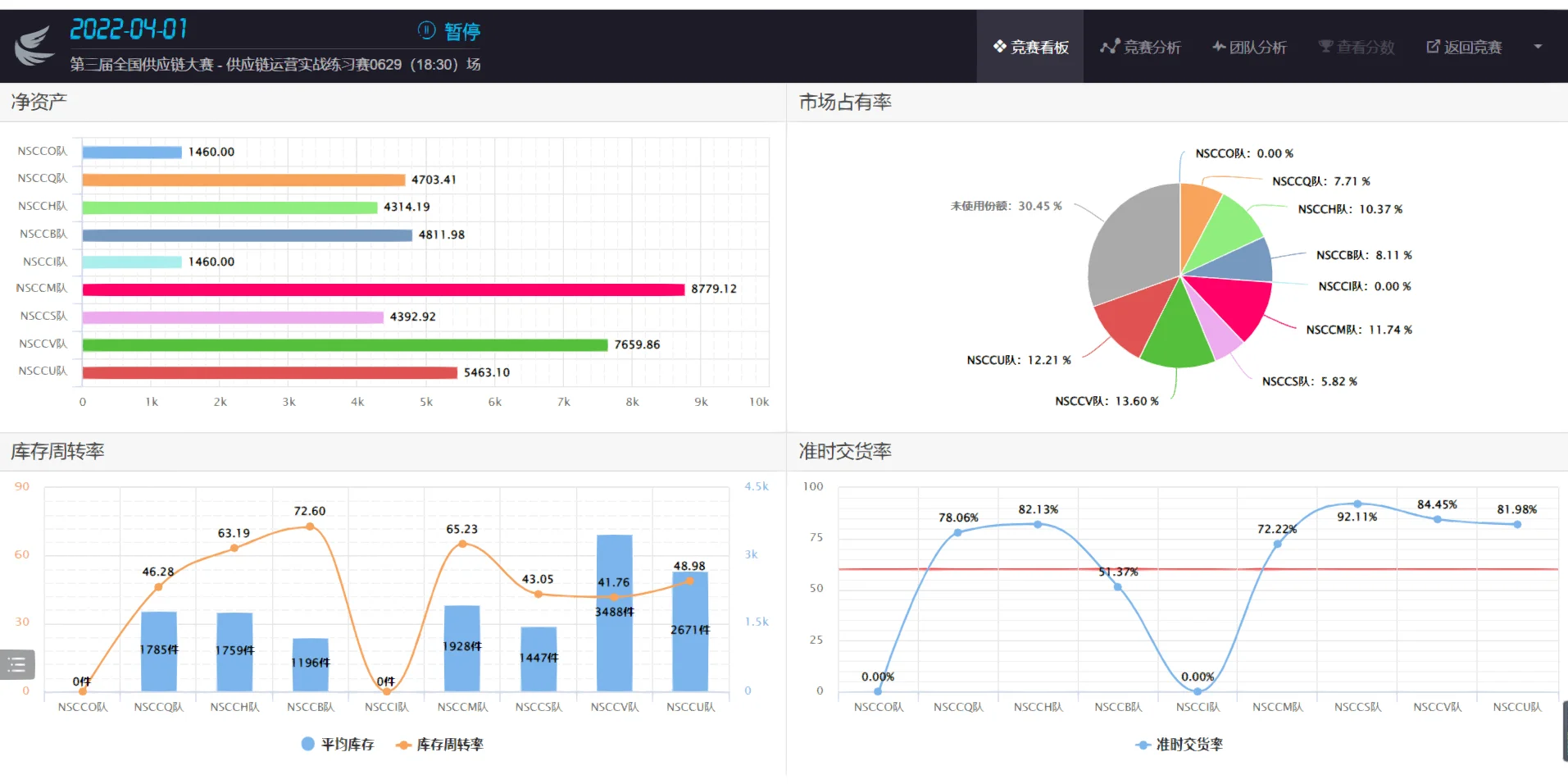Click the line-chart icon on 竞赛分析
This screenshot has width=1568, height=784.
tap(1111, 47)
